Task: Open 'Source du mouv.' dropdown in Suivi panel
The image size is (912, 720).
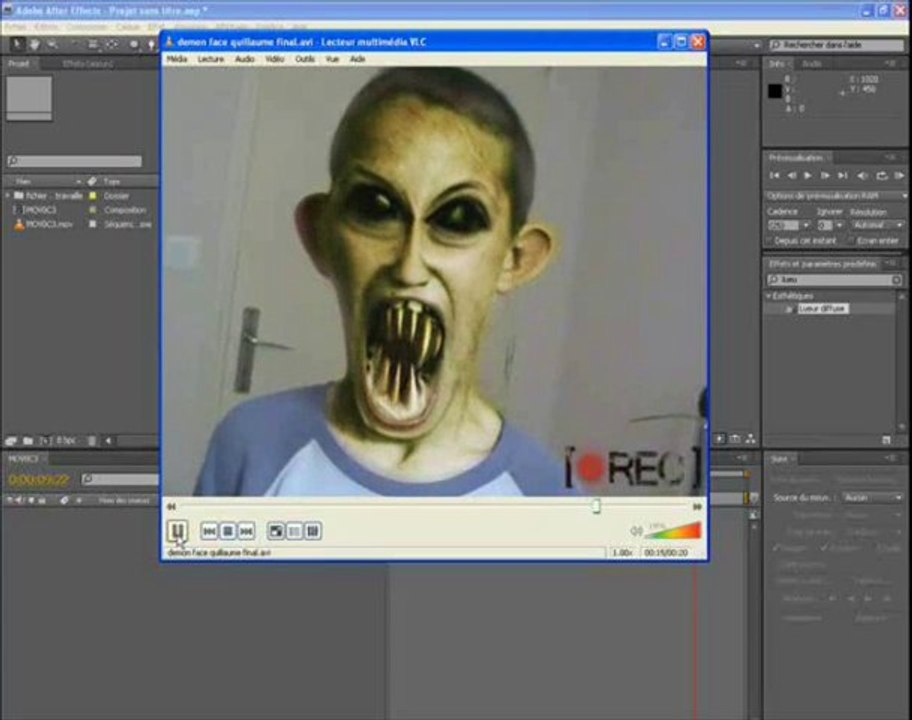Action: (x=872, y=498)
